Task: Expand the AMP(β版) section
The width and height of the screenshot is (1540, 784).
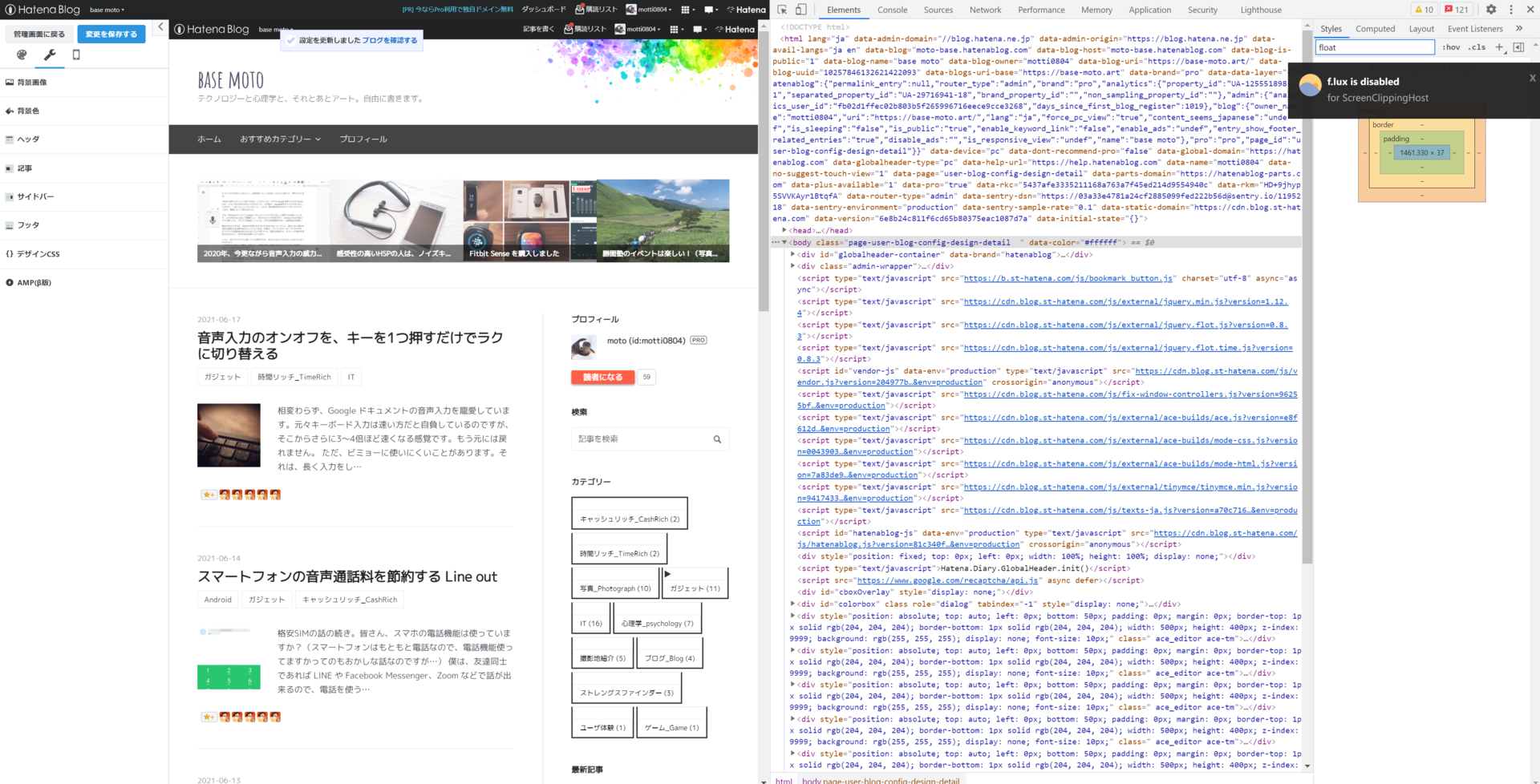Action: pyautogui.click(x=84, y=282)
